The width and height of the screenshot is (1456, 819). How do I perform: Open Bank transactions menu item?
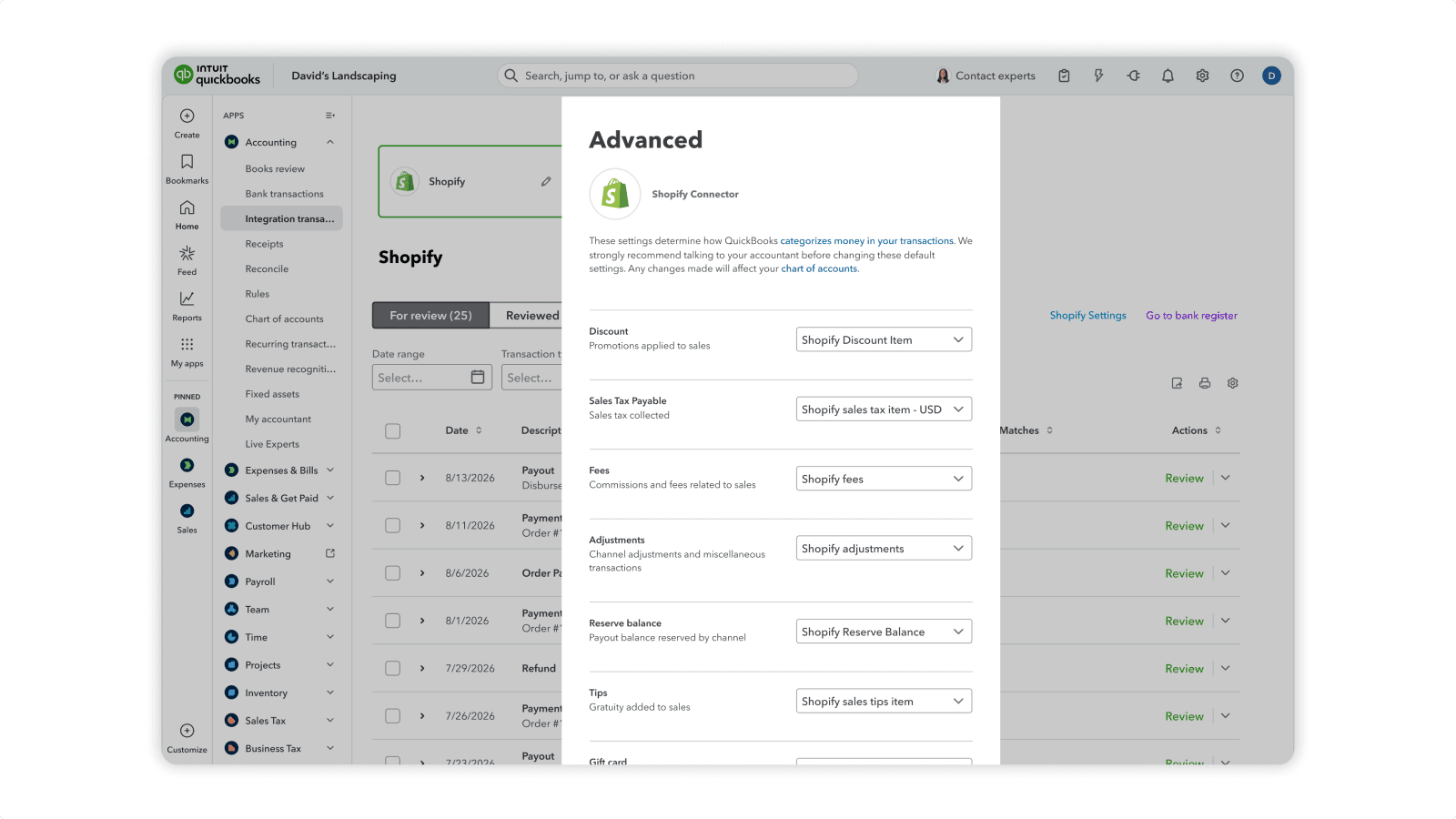[x=284, y=194]
